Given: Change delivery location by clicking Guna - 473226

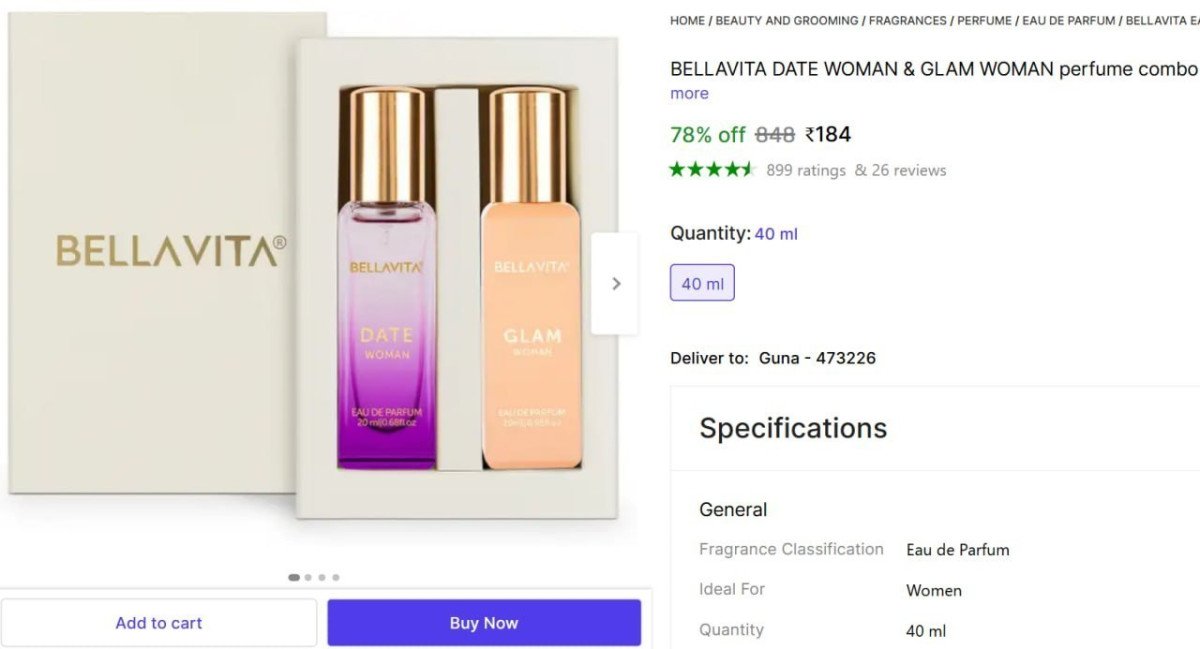Looking at the screenshot, I should pos(819,357).
